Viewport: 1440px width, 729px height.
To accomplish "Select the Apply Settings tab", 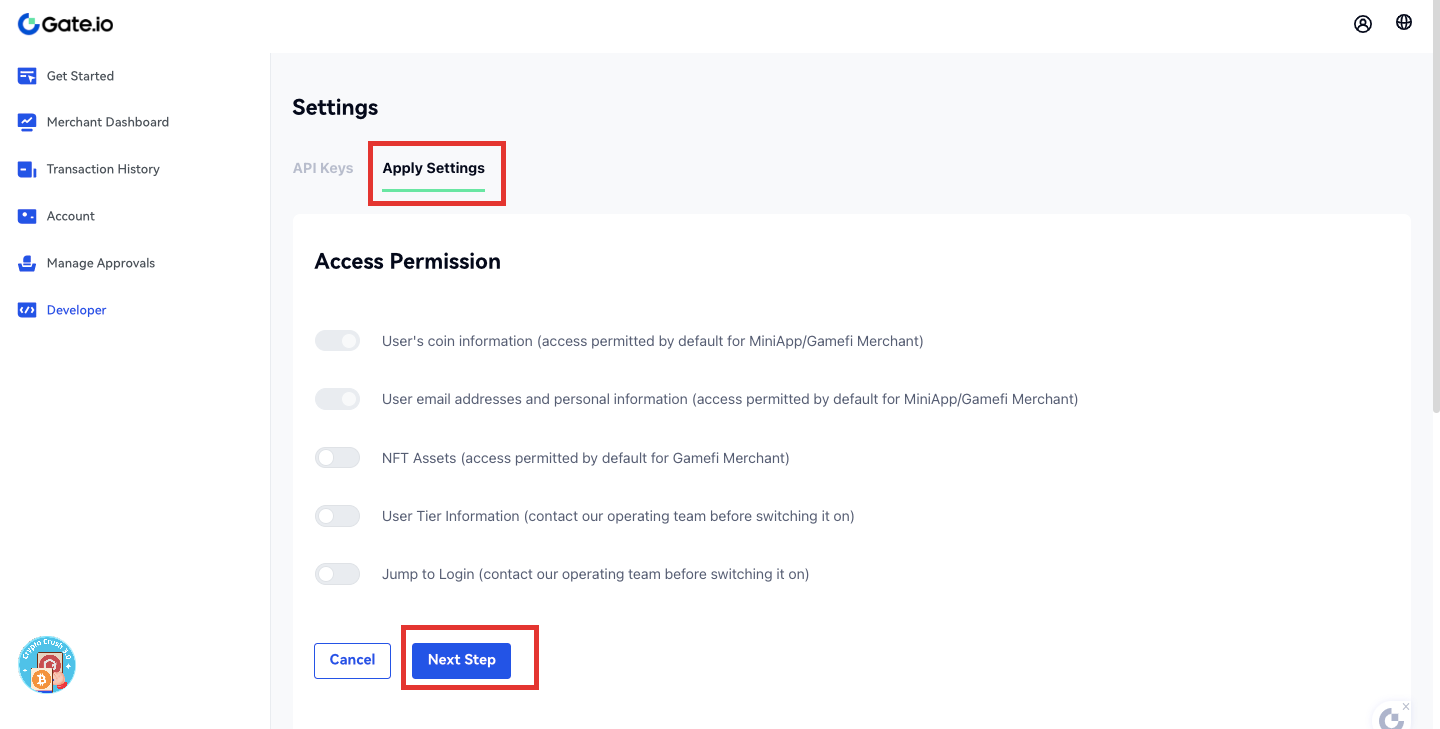I will coord(433,168).
